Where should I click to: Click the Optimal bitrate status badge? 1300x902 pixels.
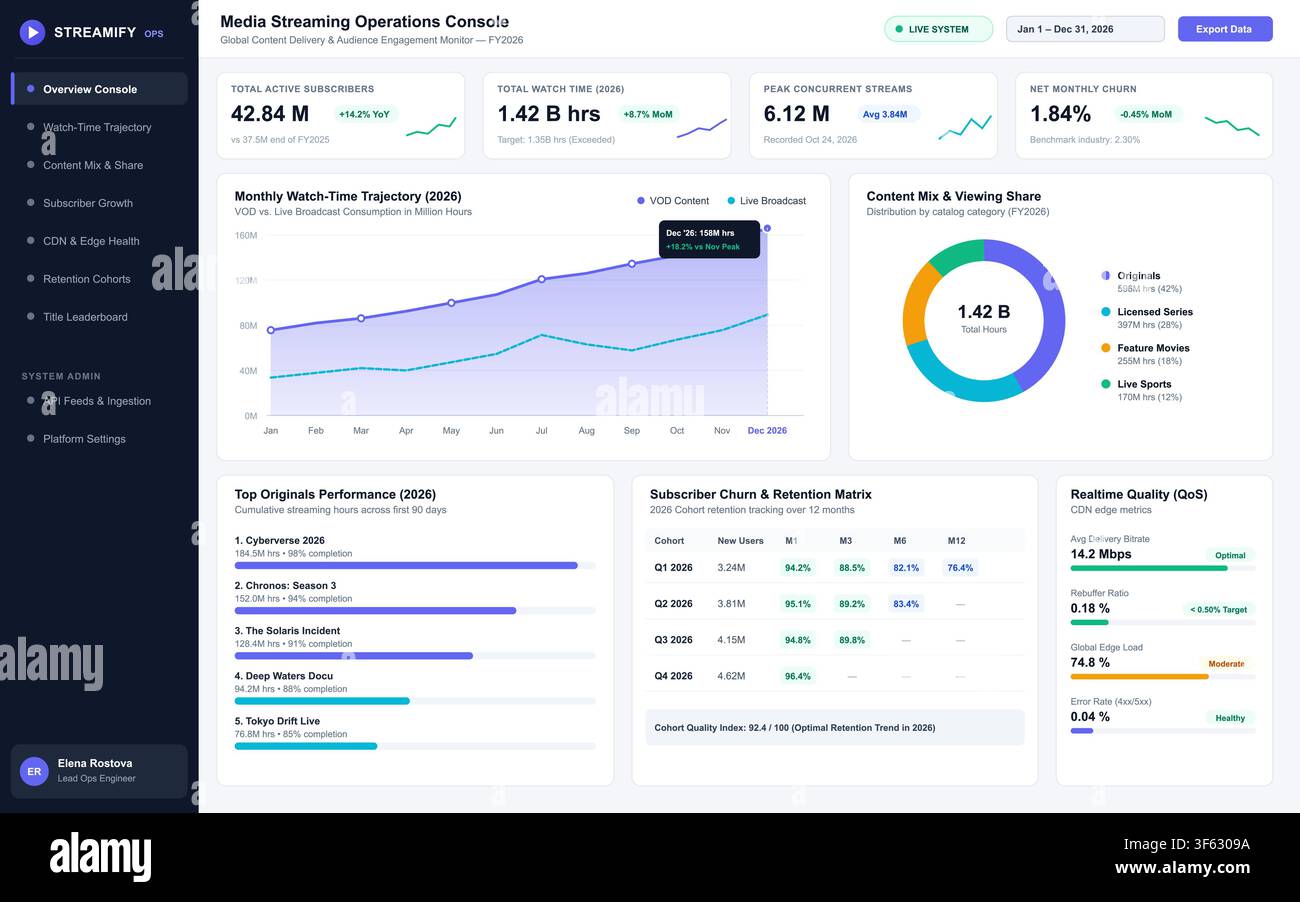1230,555
